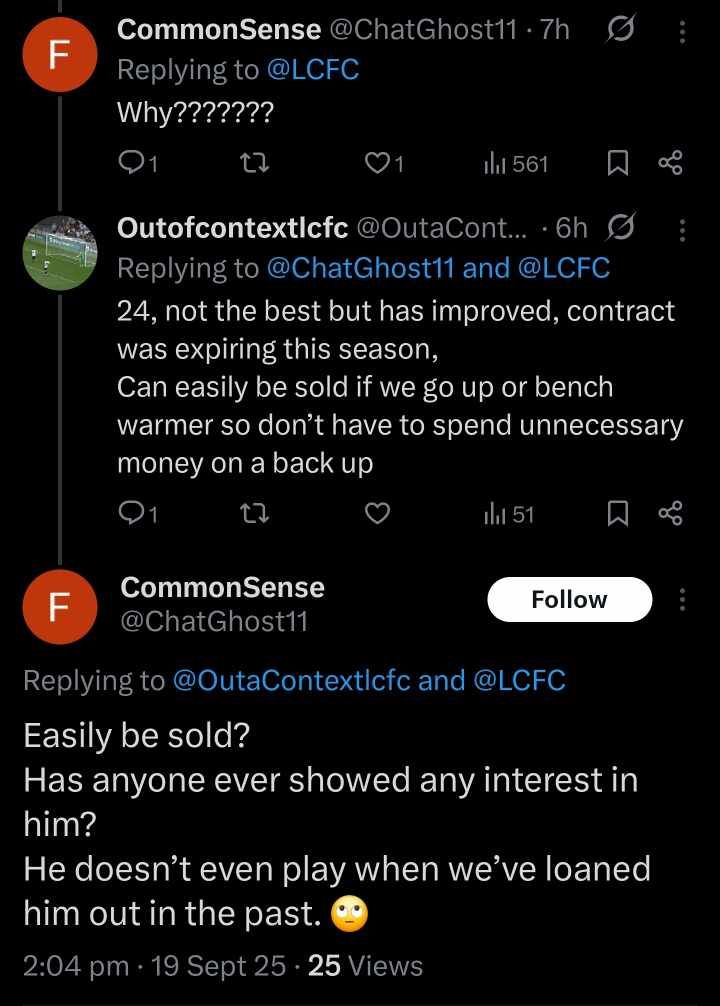Open Grok icon on CommonSense's first tweet
Viewport: 720px width, 1006px height.
point(620,31)
